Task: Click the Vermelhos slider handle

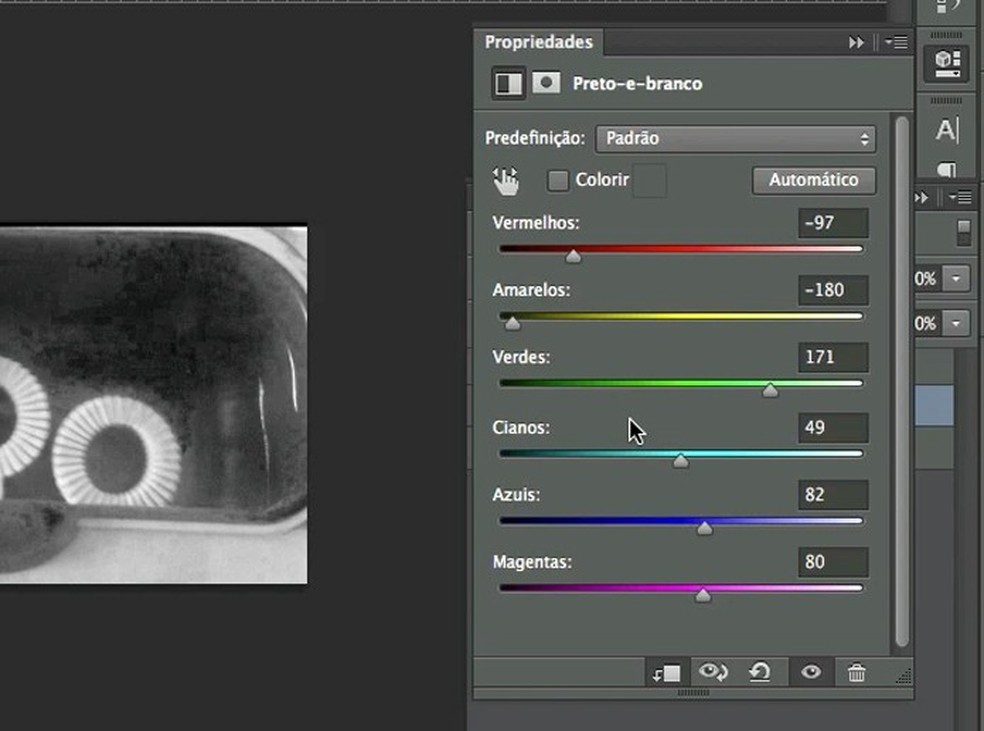Action: 573,257
